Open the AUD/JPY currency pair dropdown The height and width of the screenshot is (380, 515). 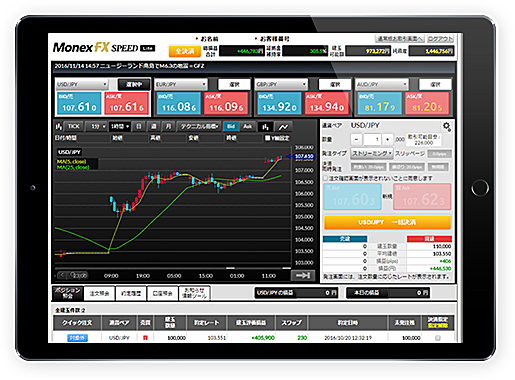(382, 84)
